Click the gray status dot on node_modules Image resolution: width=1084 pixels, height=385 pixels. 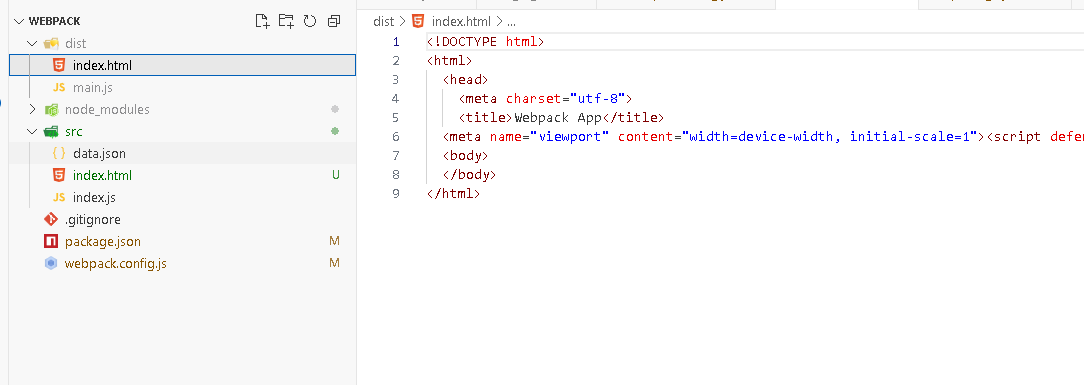(x=335, y=109)
